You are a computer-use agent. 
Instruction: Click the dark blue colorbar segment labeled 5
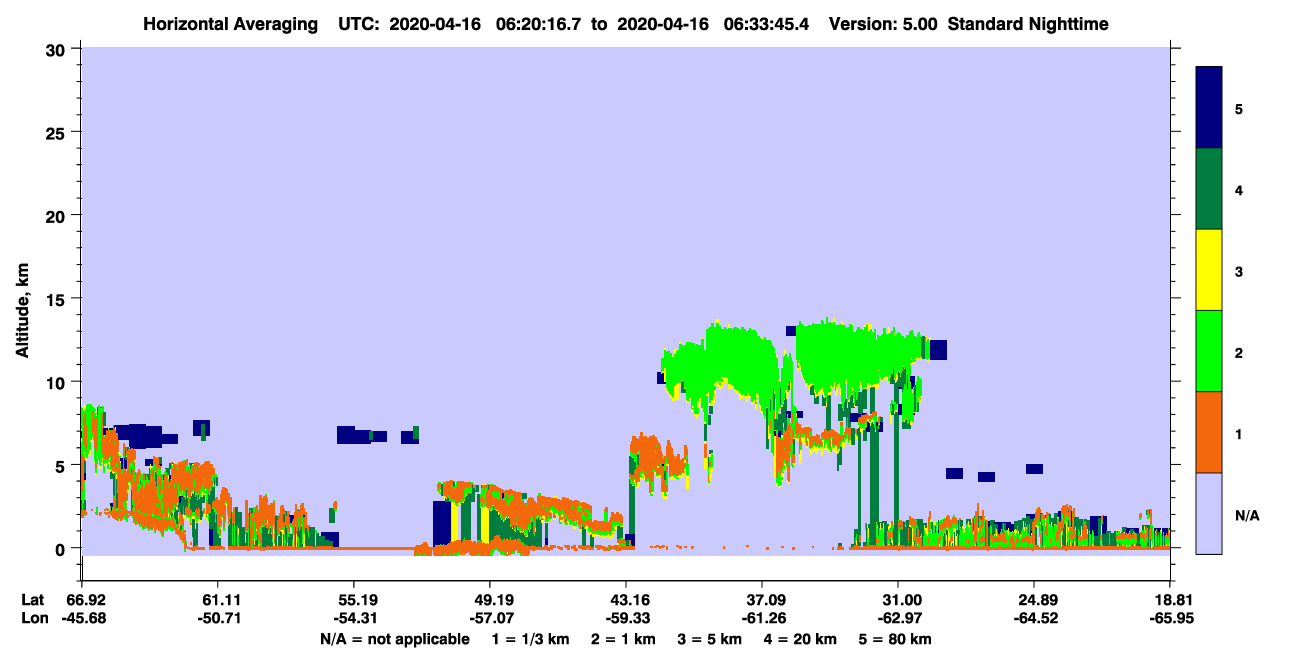pyautogui.click(x=1209, y=108)
